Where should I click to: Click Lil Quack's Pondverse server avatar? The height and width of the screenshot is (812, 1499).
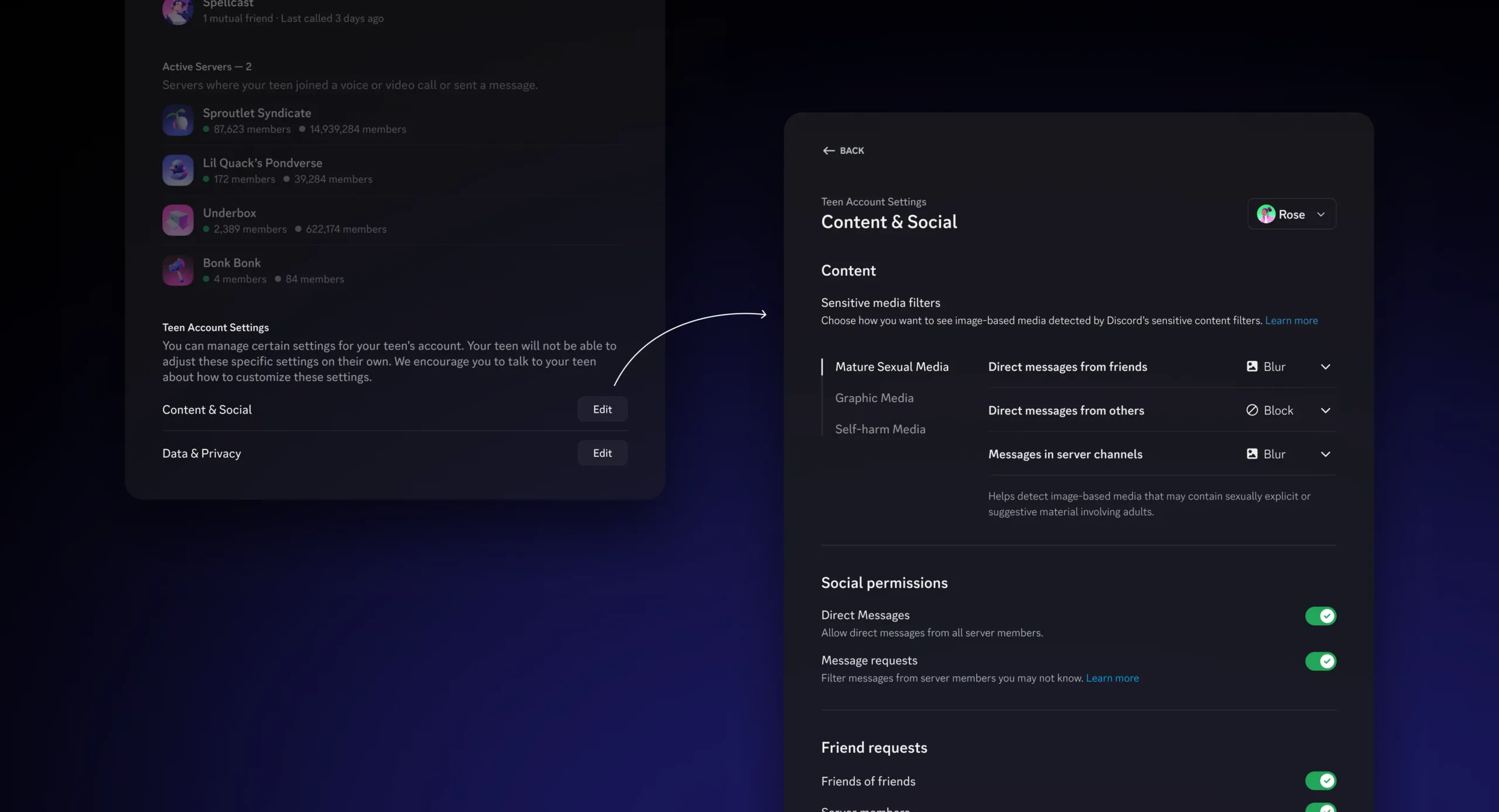tap(177, 170)
